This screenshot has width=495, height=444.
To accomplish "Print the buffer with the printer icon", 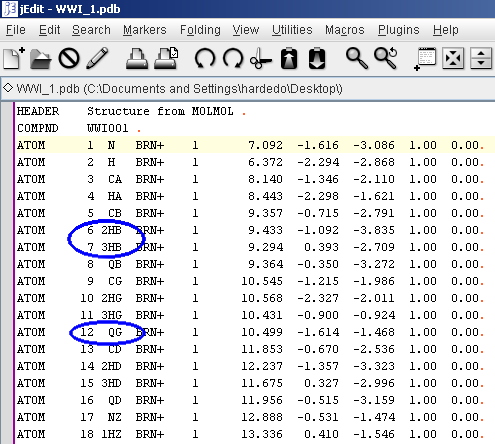I will [137, 59].
